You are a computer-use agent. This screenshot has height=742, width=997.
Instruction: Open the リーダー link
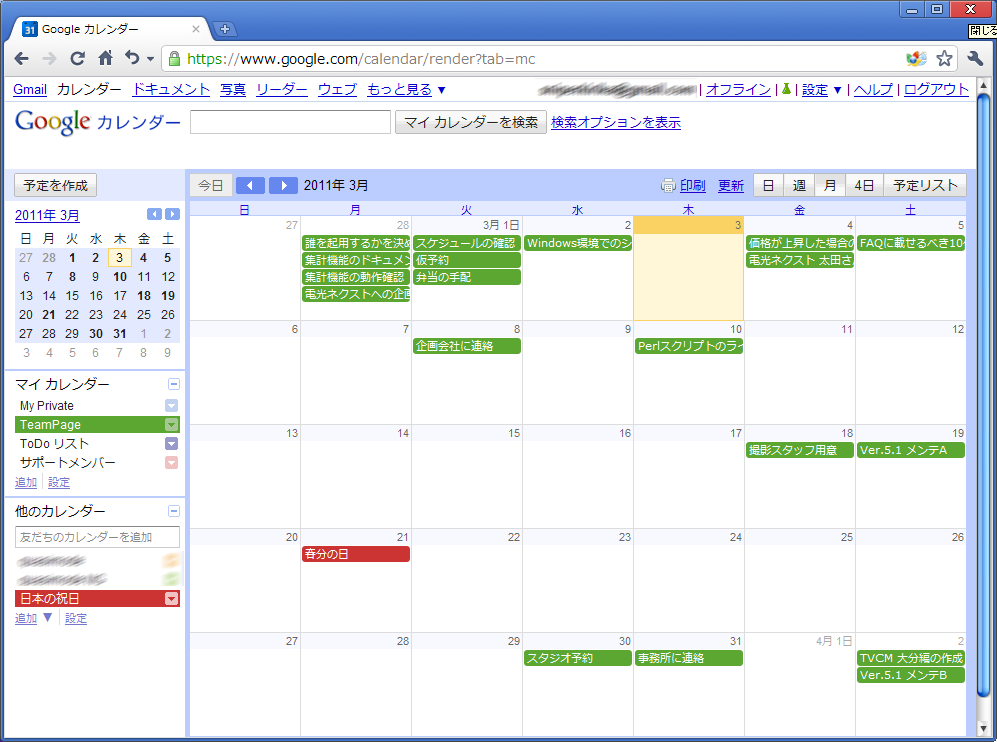click(x=282, y=90)
